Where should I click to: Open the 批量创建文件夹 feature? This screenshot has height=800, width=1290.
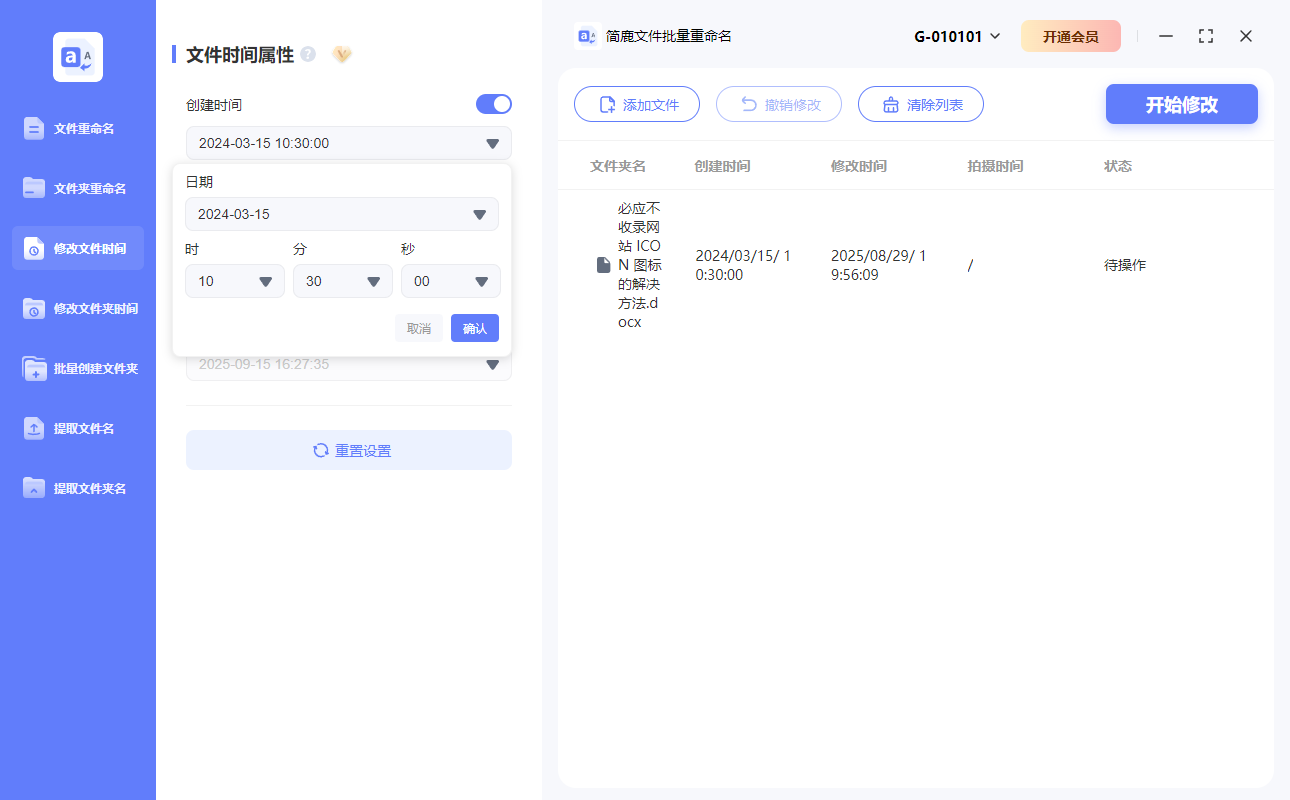coord(77,368)
